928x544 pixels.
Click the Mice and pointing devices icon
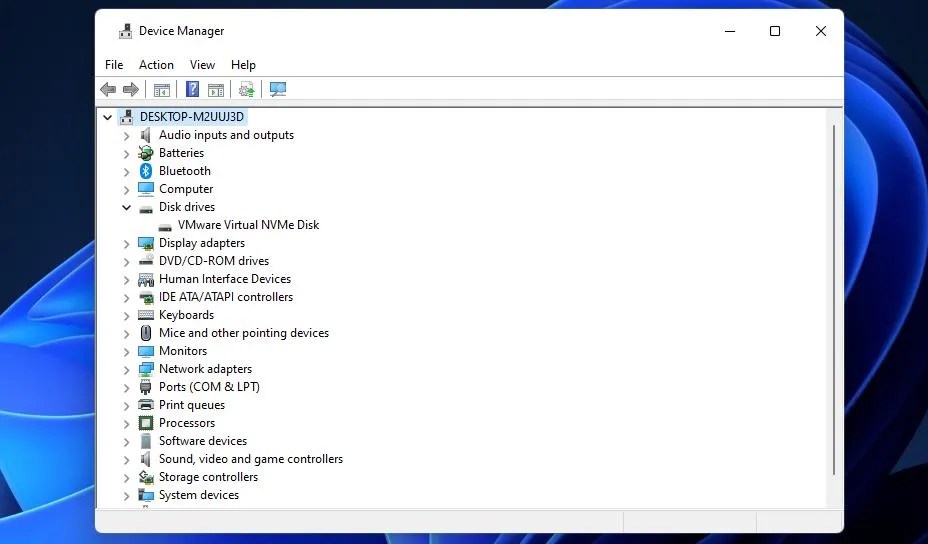click(146, 333)
